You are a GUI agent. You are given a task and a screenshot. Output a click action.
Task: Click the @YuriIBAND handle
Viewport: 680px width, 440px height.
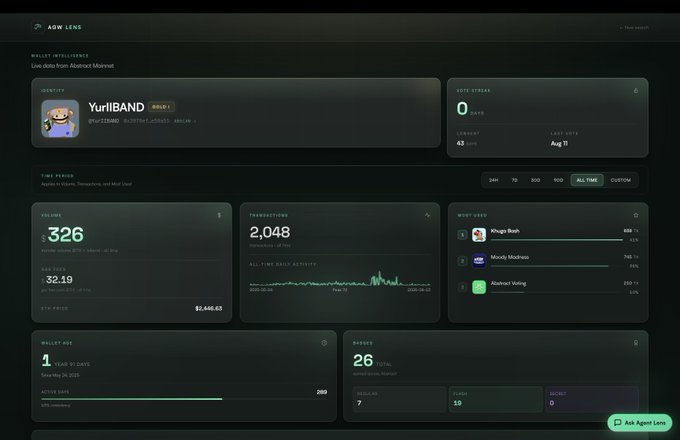coord(104,121)
